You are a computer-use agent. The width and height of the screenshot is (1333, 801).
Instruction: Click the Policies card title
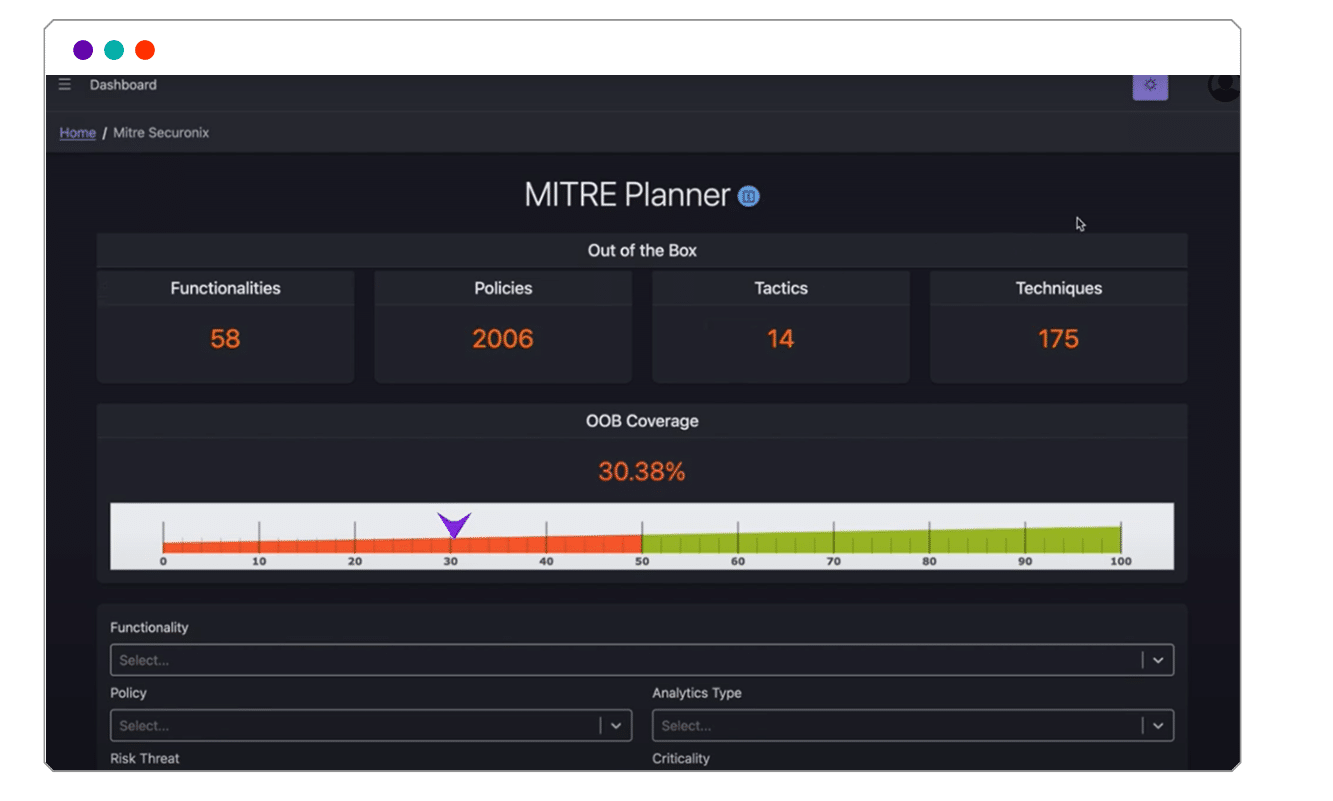click(x=503, y=288)
